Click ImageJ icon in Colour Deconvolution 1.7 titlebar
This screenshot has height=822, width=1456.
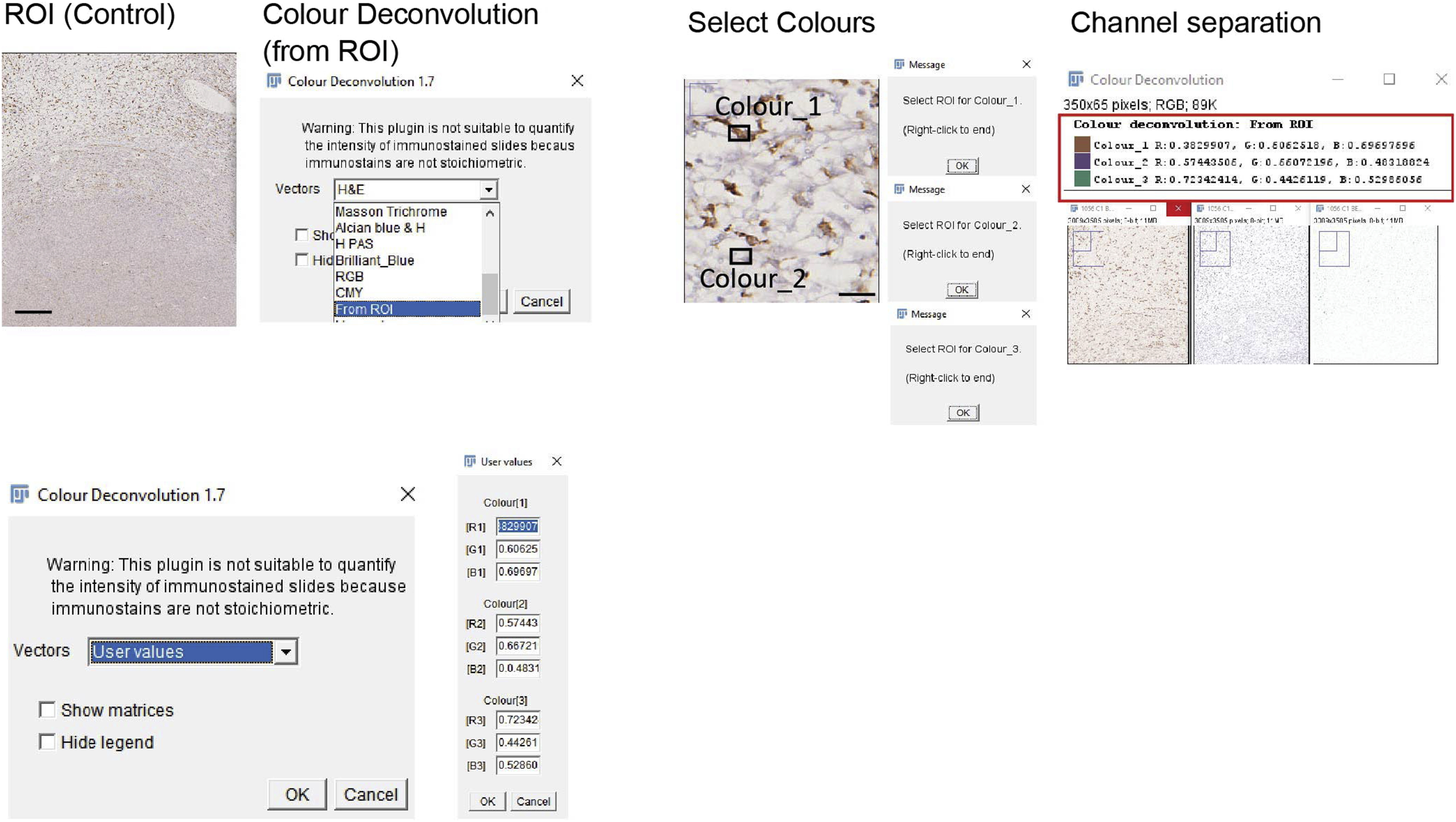19,494
